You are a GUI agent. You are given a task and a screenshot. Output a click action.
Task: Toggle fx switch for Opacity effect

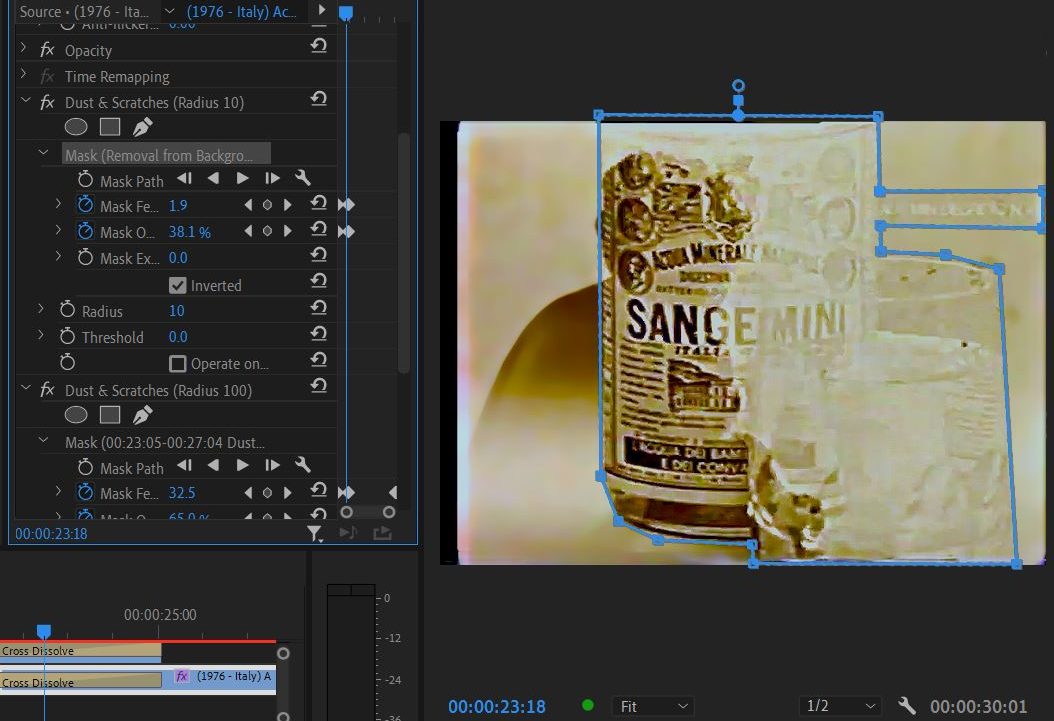47,50
